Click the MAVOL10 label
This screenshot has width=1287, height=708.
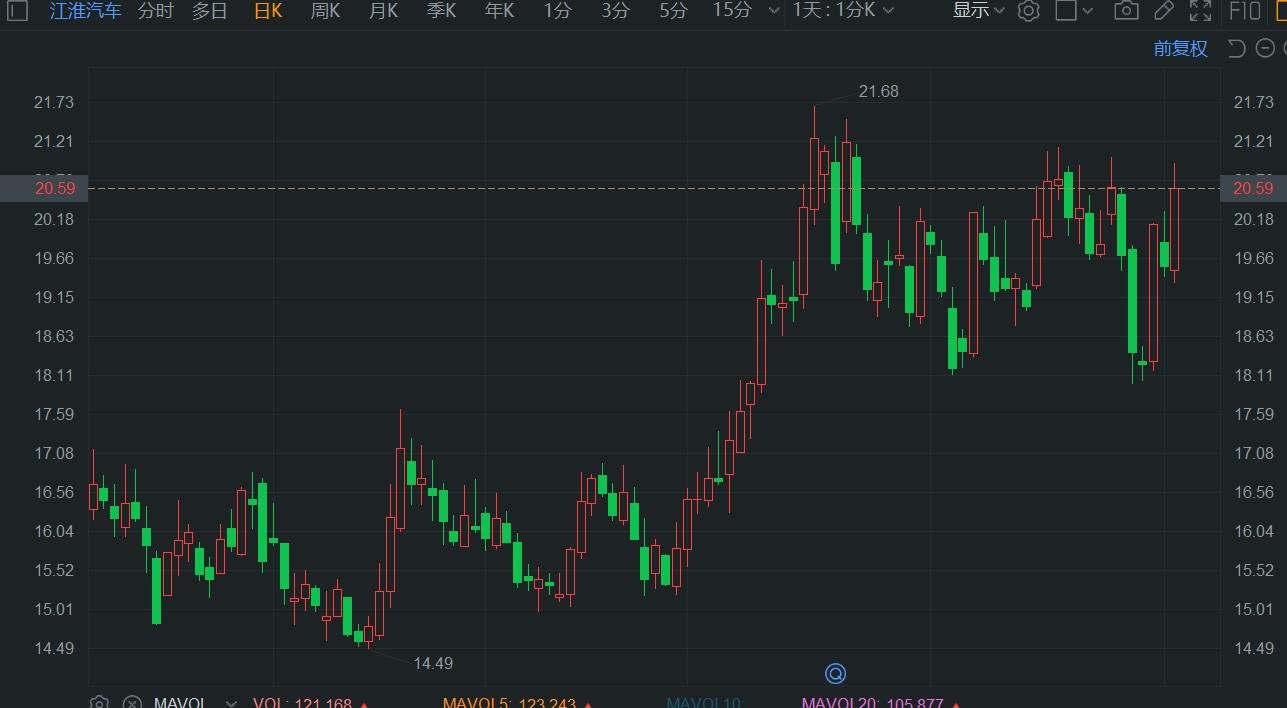coord(705,703)
